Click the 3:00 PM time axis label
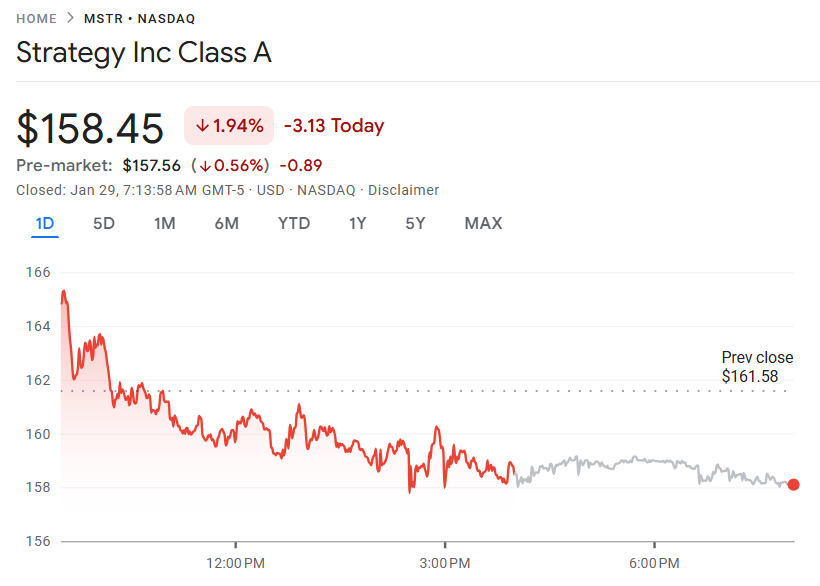The width and height of the screenshot is (820, 586). pos(445,562)
